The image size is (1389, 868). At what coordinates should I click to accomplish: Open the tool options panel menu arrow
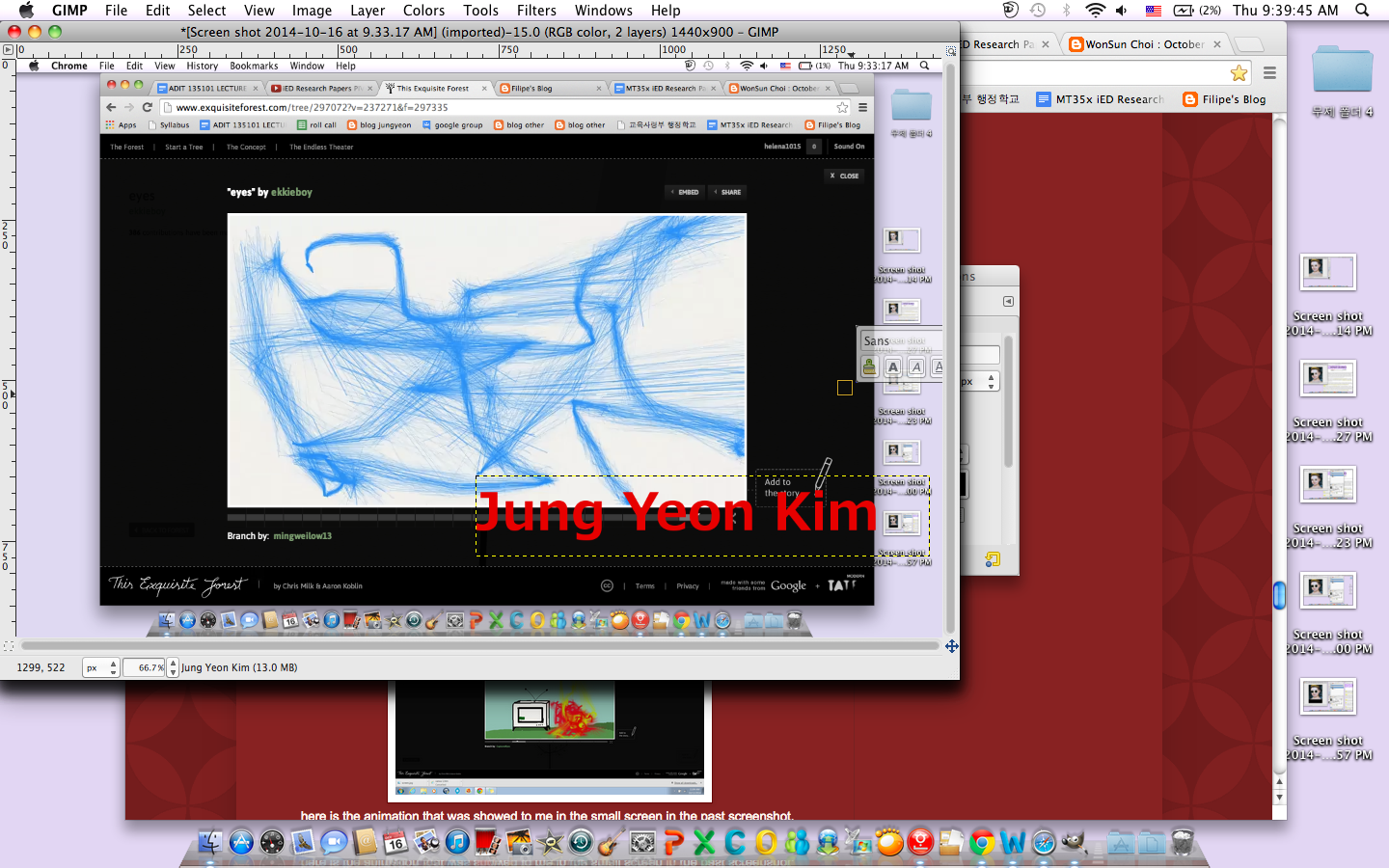[x=1008, y=302]
